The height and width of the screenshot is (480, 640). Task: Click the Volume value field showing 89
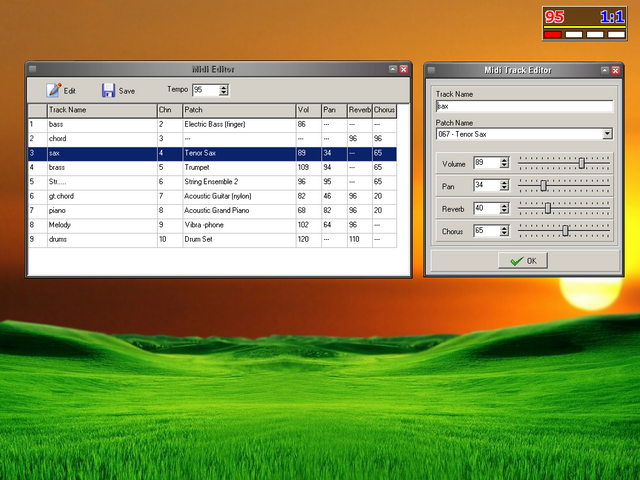click(487, 163)
